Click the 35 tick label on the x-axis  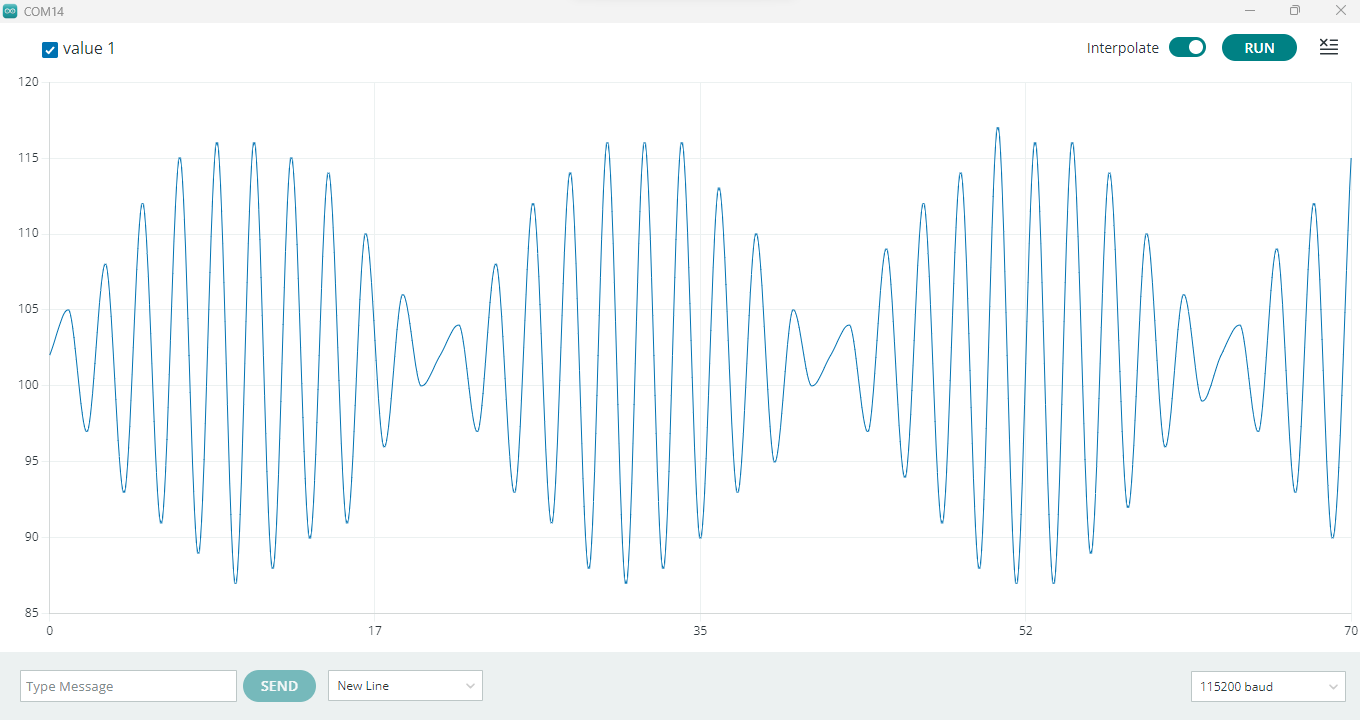tap(700, 631)
